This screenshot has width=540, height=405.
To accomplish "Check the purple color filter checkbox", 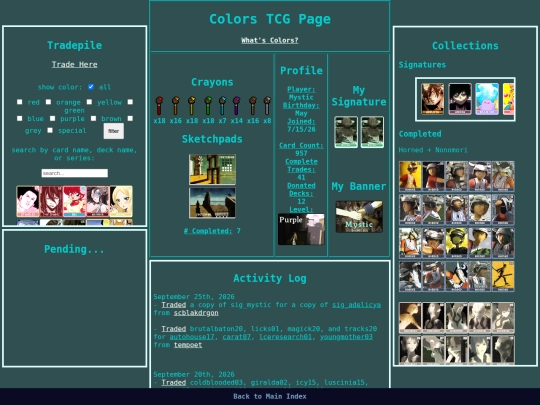I will pos(52,118).
